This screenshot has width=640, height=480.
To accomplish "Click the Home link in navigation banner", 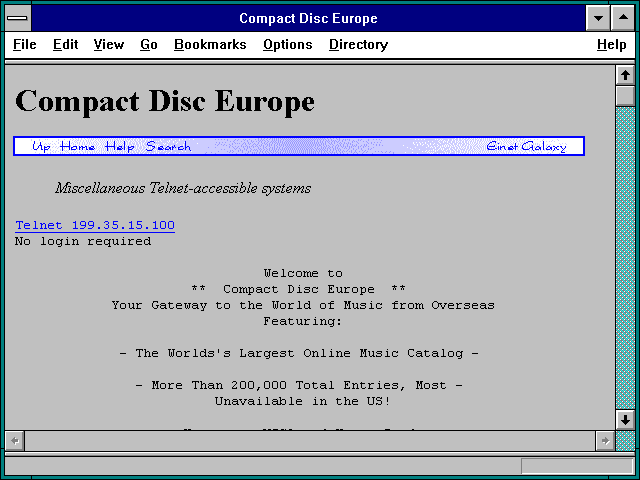I will tap(78, 146).
